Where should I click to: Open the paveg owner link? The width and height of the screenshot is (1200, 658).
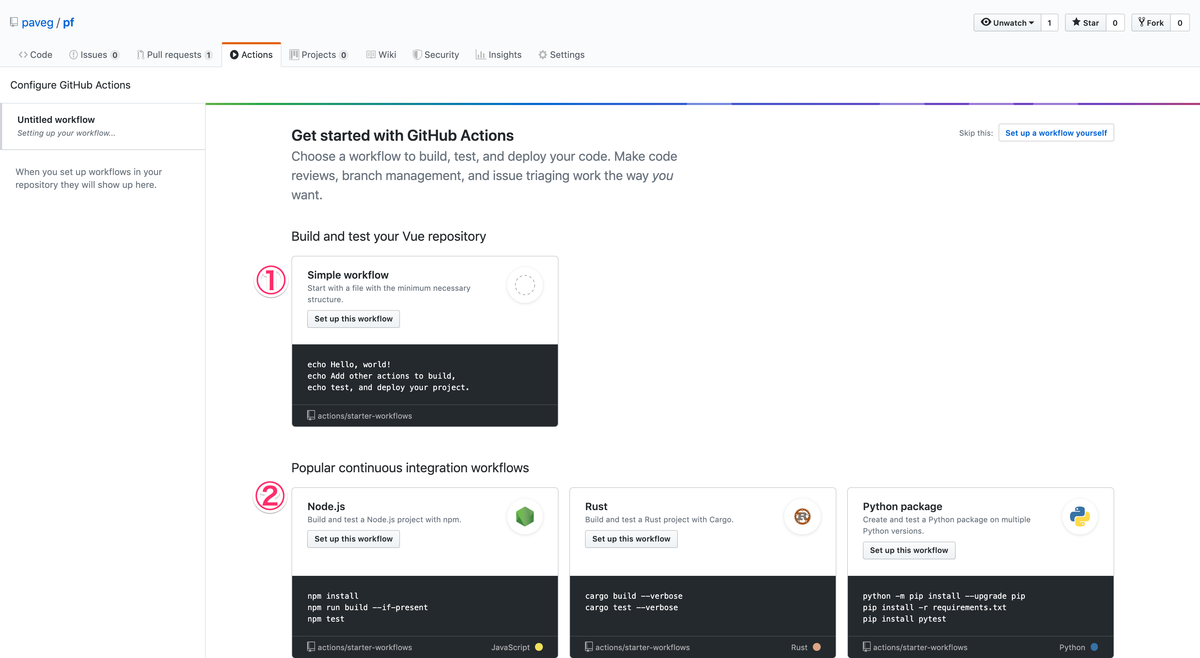coord(37,22)
